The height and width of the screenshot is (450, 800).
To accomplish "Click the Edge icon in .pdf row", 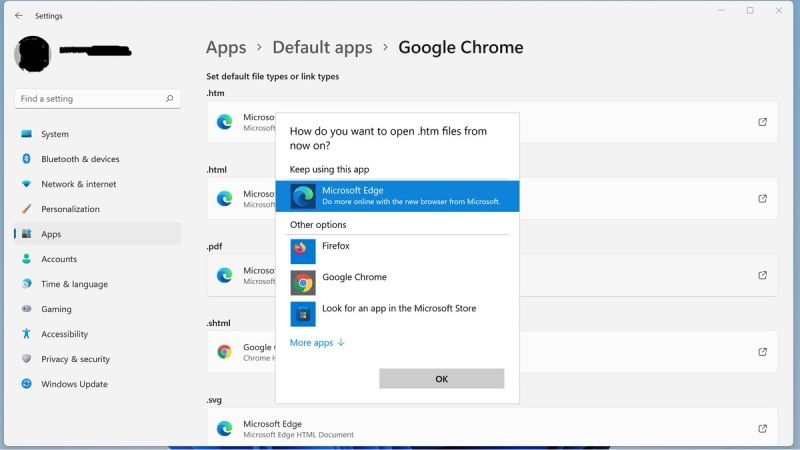I will click(224, 275).
